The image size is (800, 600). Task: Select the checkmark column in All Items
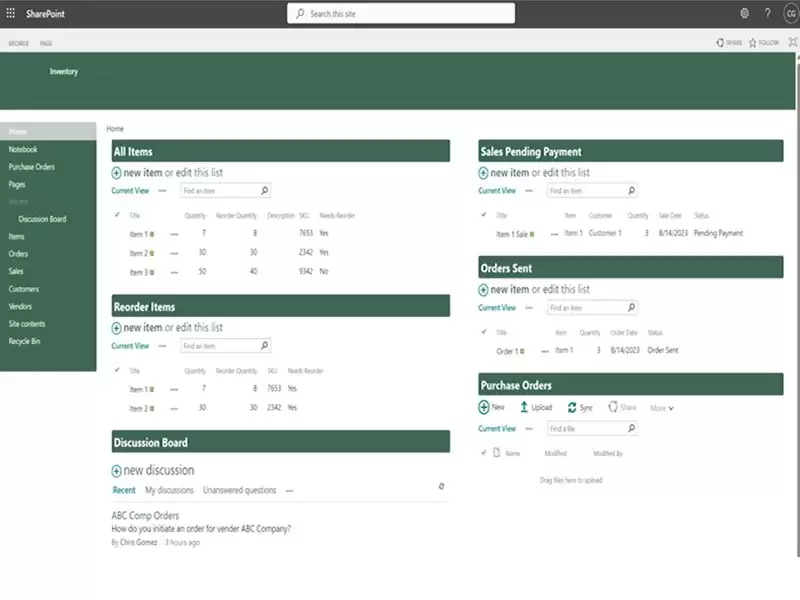click(x=117, y=216)
